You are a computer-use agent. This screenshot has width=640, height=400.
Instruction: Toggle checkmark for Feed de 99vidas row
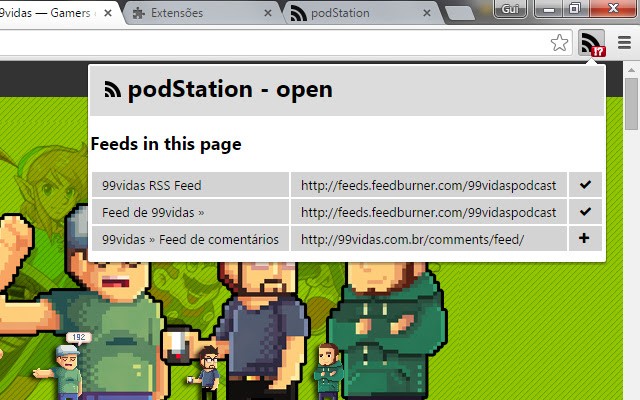585,212
